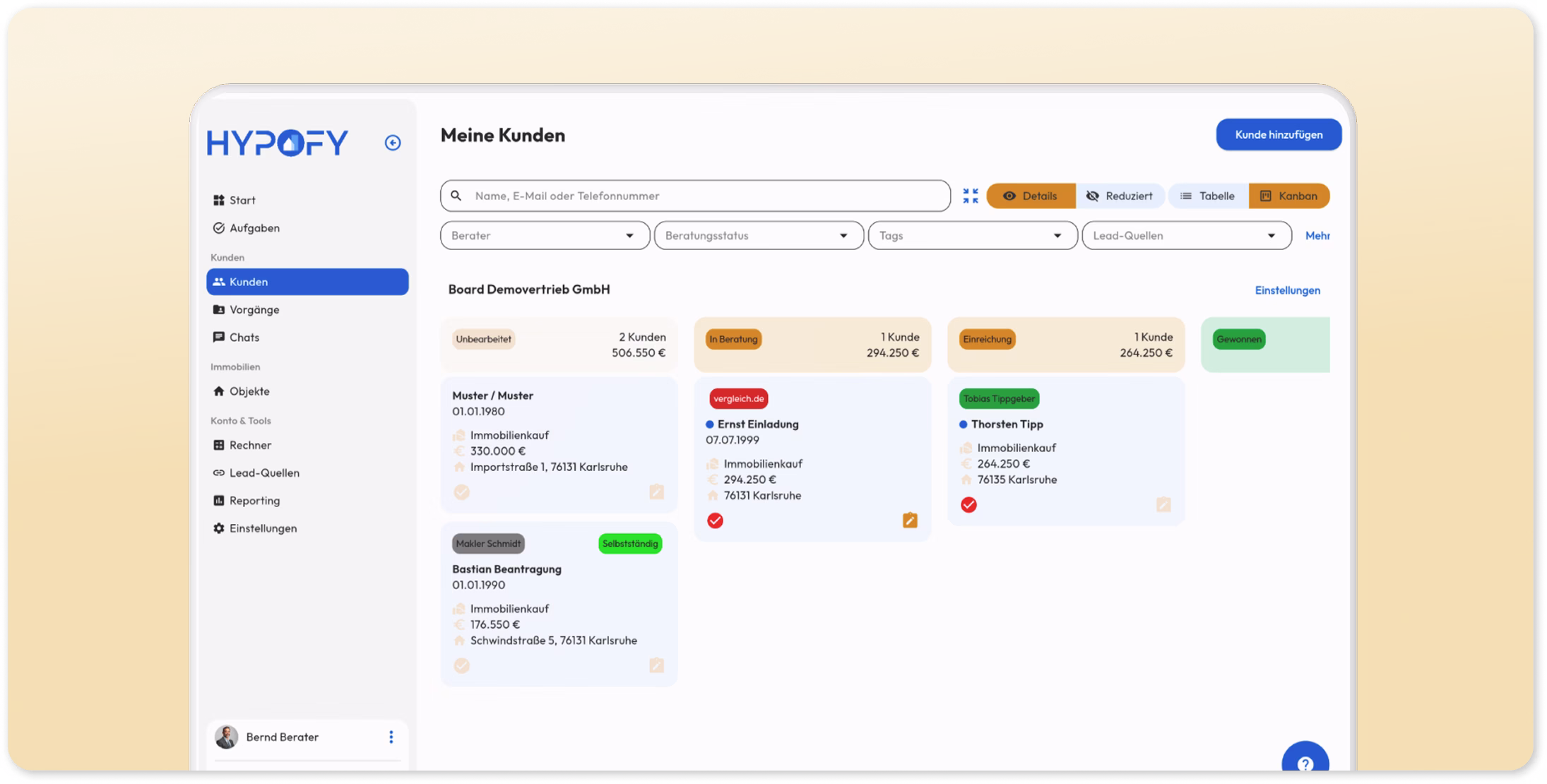Open Reporting in the sidebar
Screen dimensions: 1547x784
tap(307, 501)
